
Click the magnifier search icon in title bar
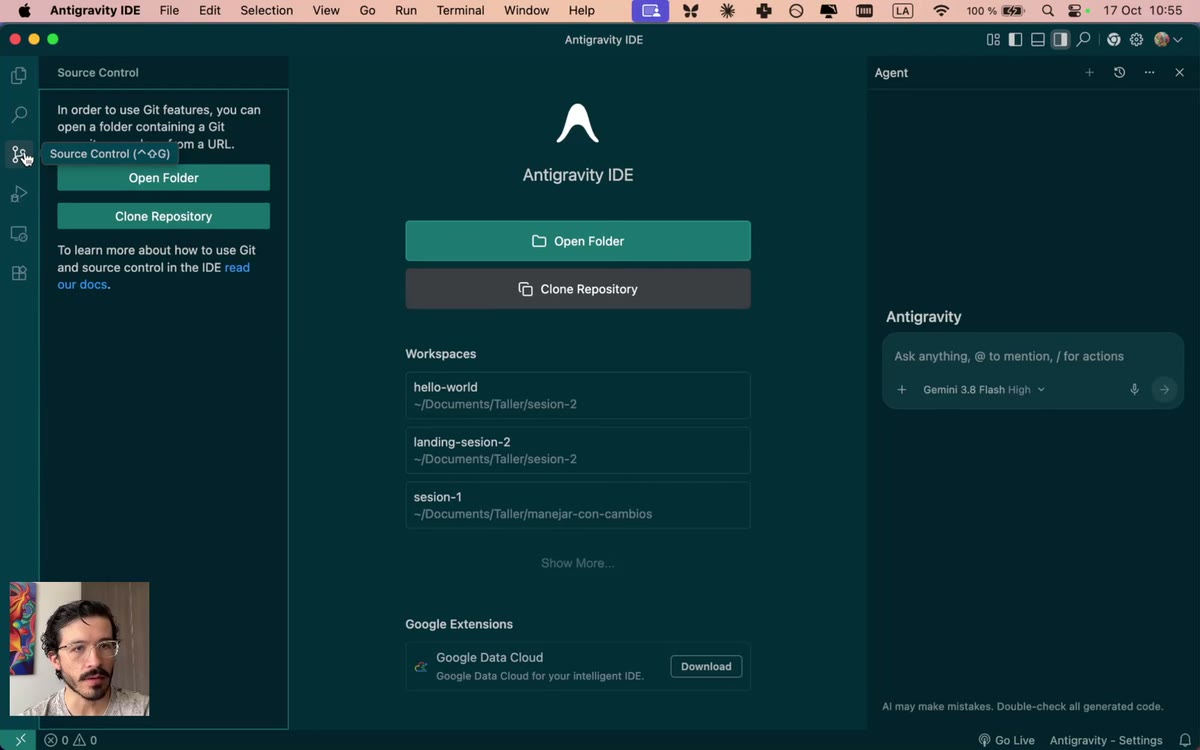tap(1083, 40)
